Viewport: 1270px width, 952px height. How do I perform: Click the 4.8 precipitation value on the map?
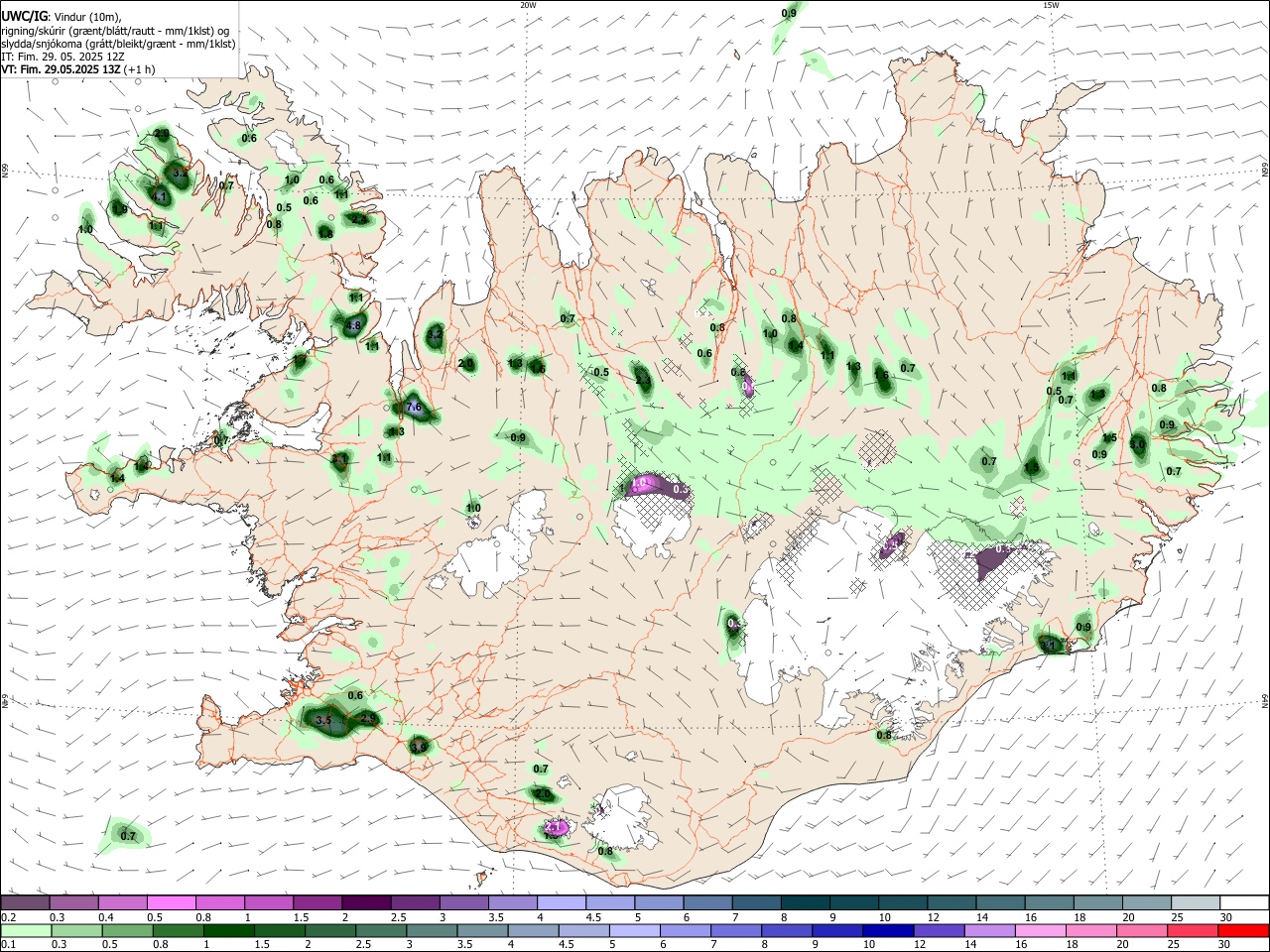[x=352, y=325]
